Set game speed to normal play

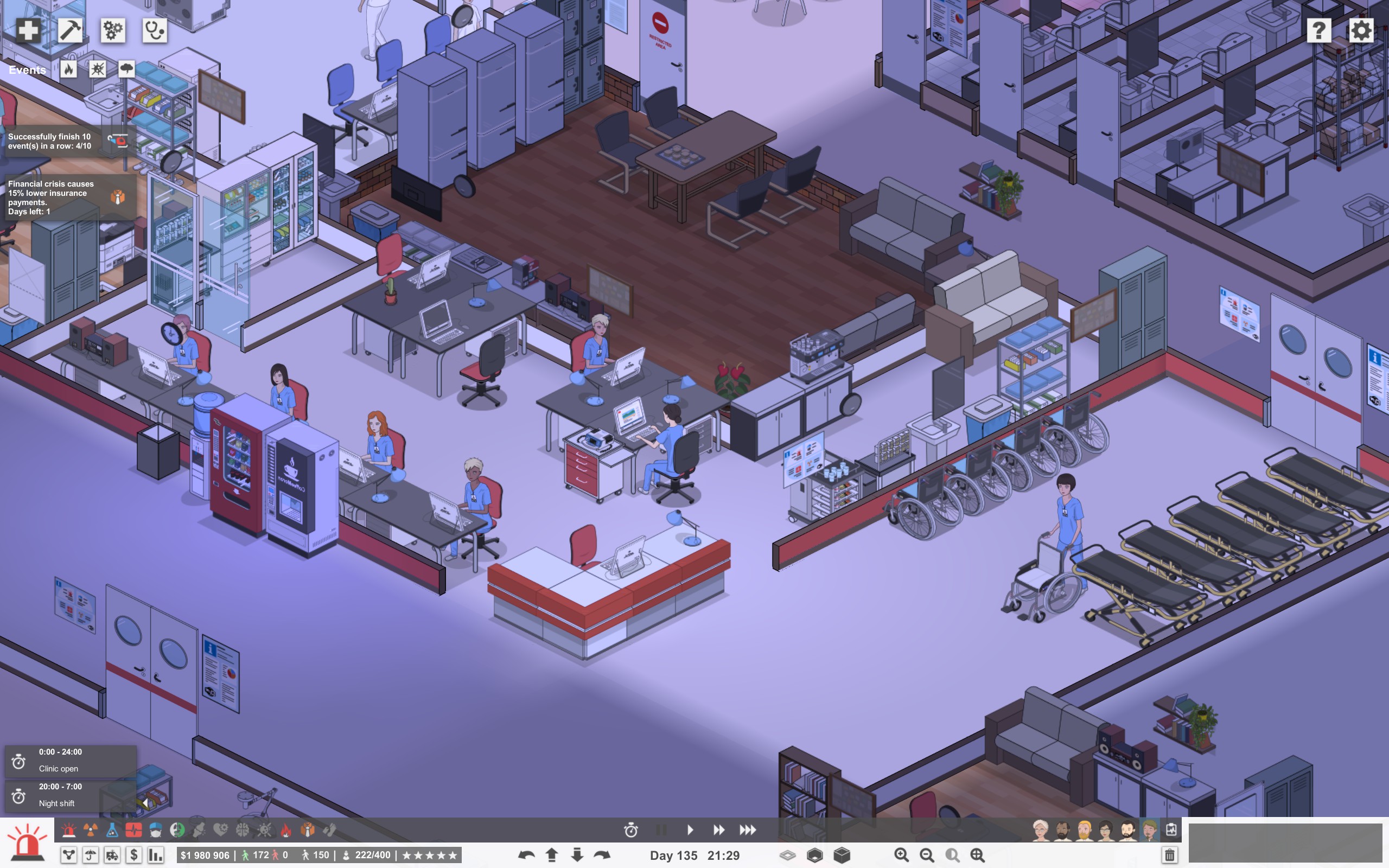[x=691, y=830]
